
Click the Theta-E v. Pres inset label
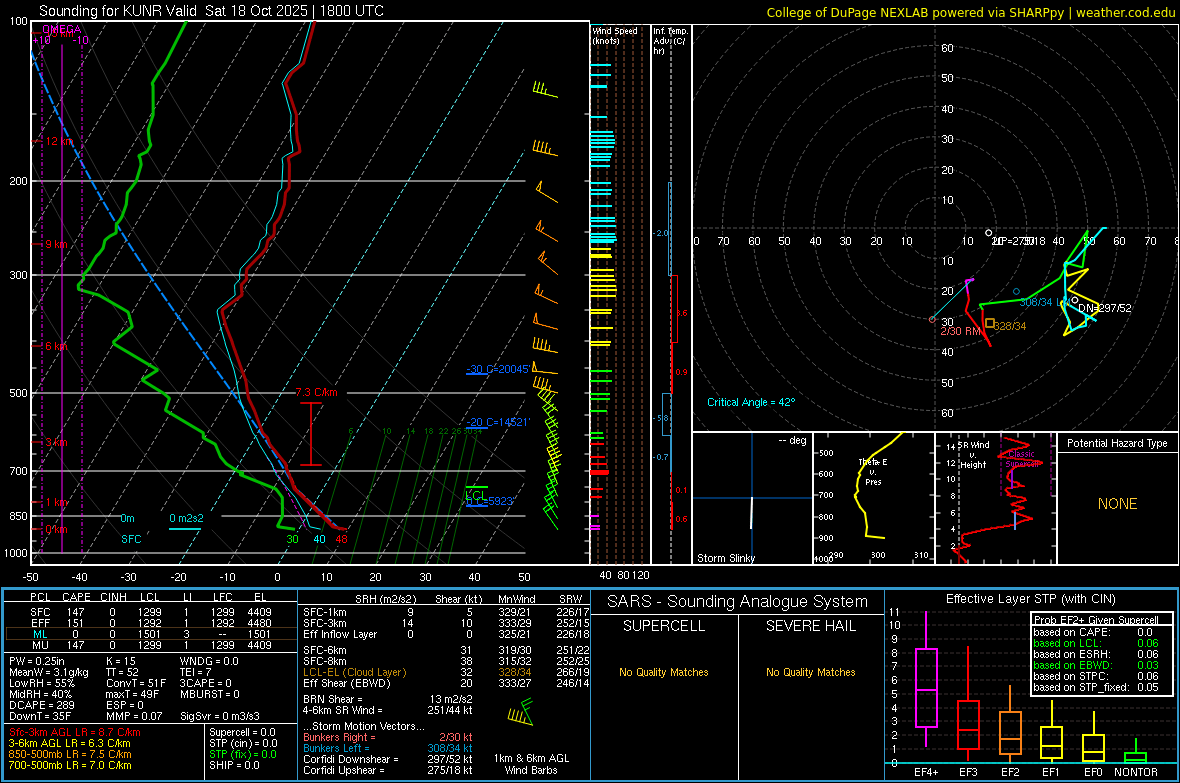pyautogui.click(x=873, y=471)
